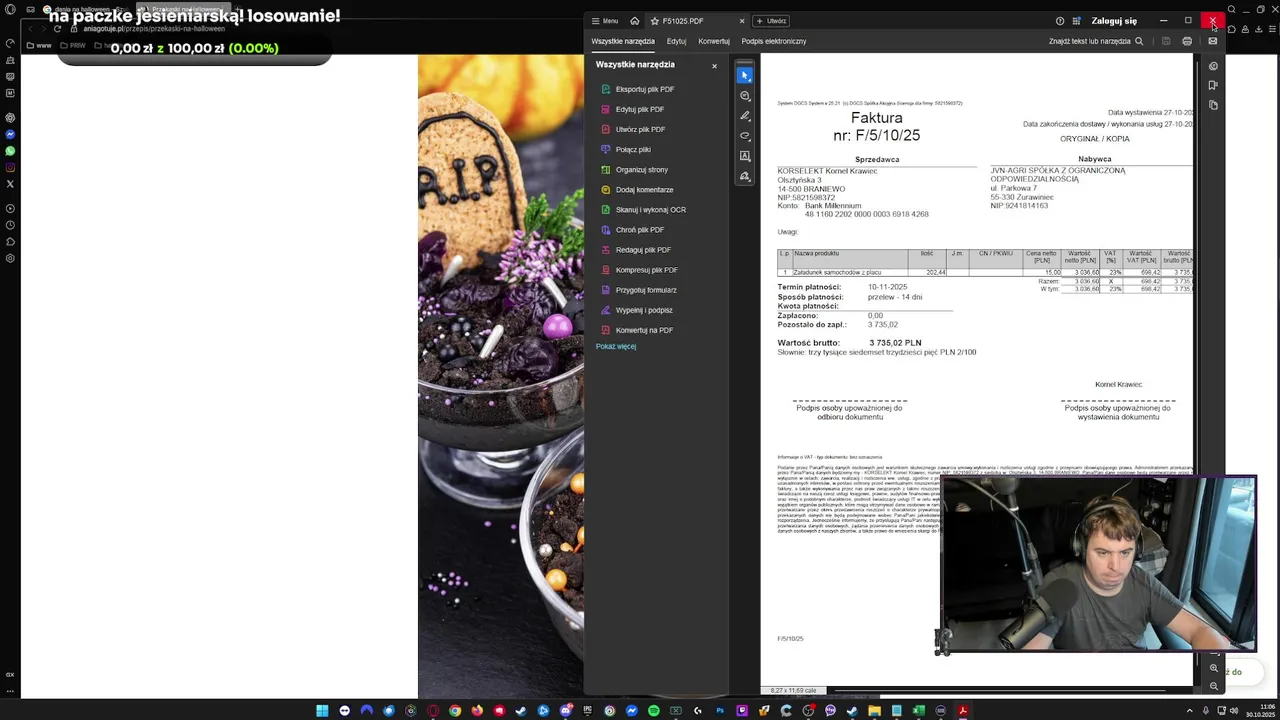Viewport: 1280px width, 720px height.
Task: Open Instagram in the browser sidebar
Action: (10, 167)
